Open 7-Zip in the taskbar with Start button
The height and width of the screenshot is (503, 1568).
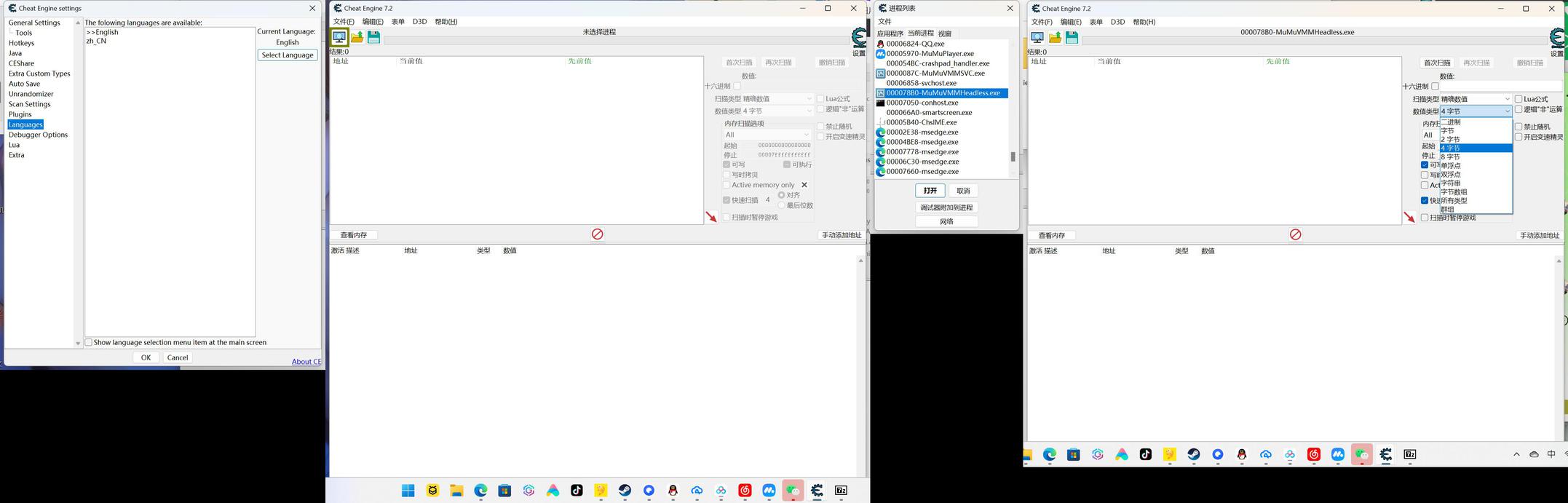coord(841,491)
